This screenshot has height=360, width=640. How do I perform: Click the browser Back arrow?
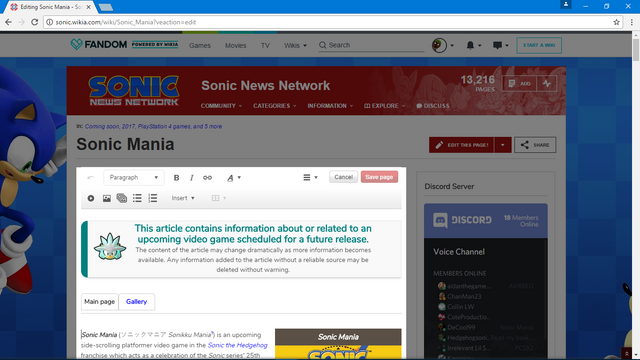8,22
